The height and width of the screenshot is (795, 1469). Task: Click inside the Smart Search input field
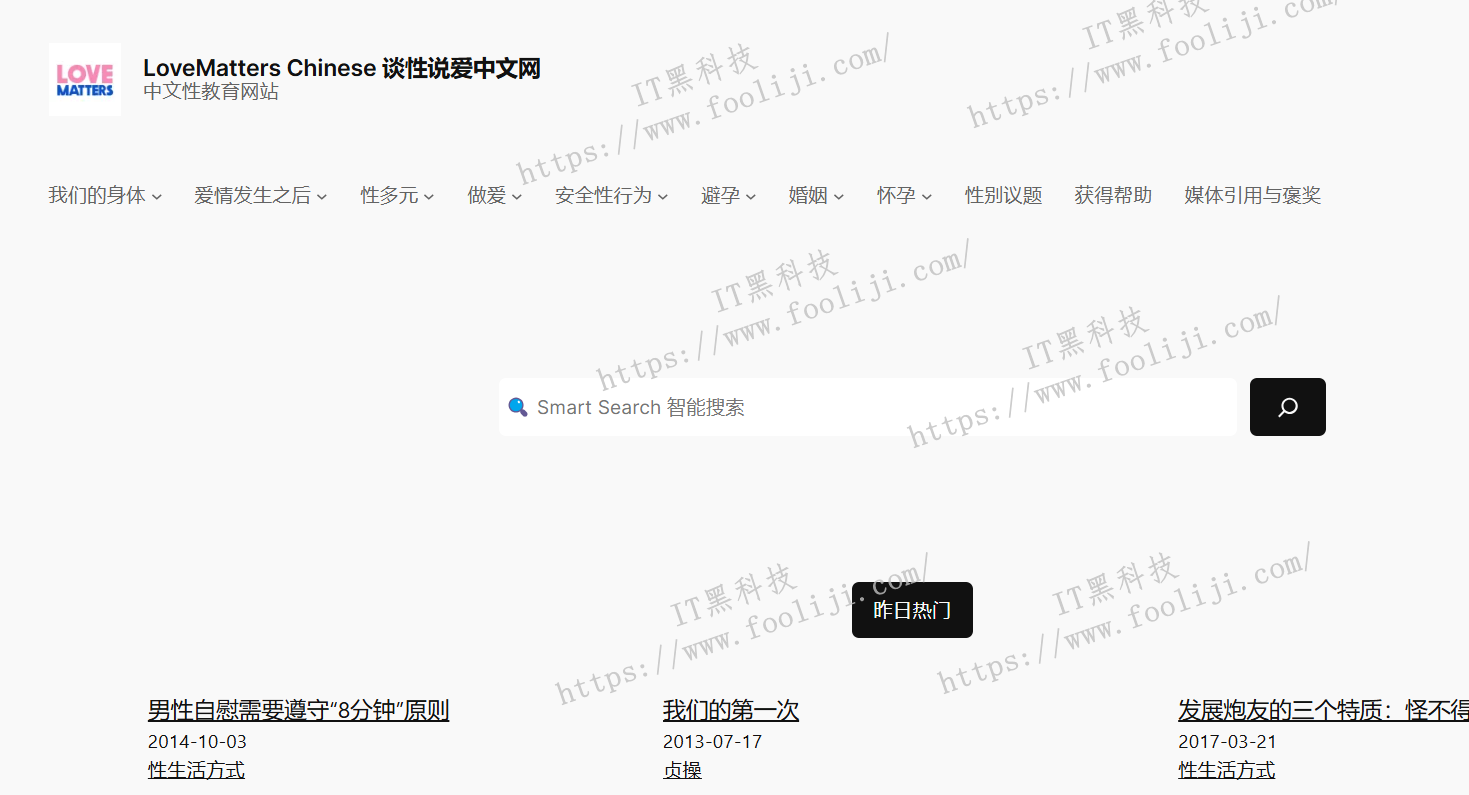click(800, 407)
